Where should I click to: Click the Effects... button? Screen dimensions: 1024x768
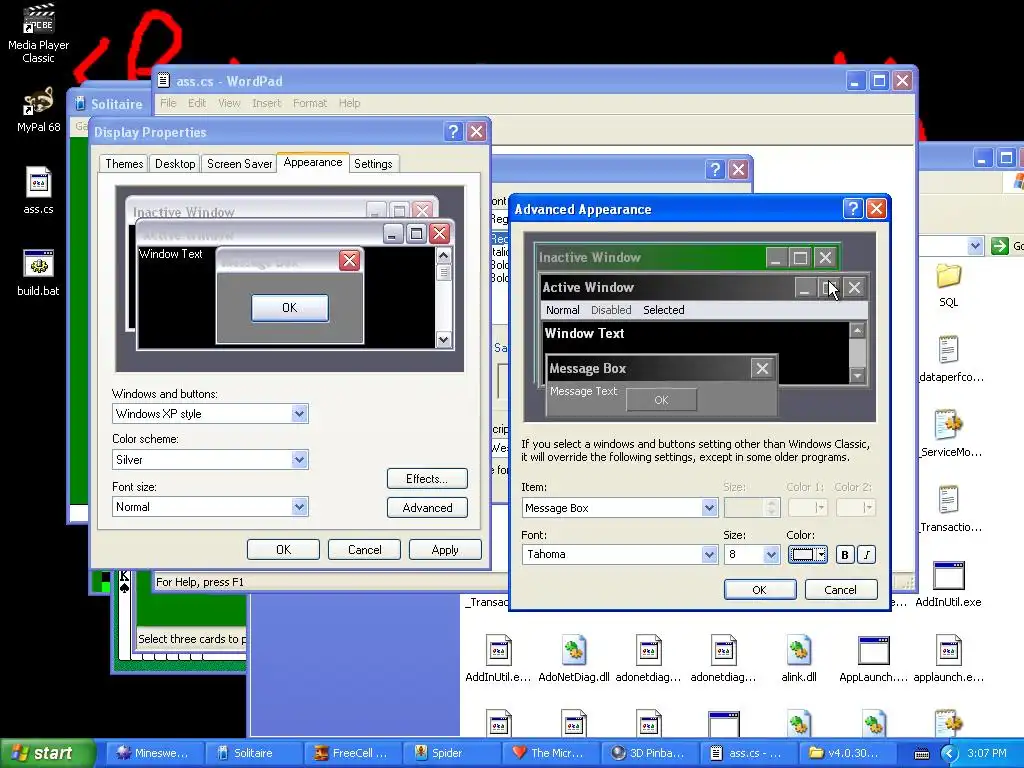427,479
